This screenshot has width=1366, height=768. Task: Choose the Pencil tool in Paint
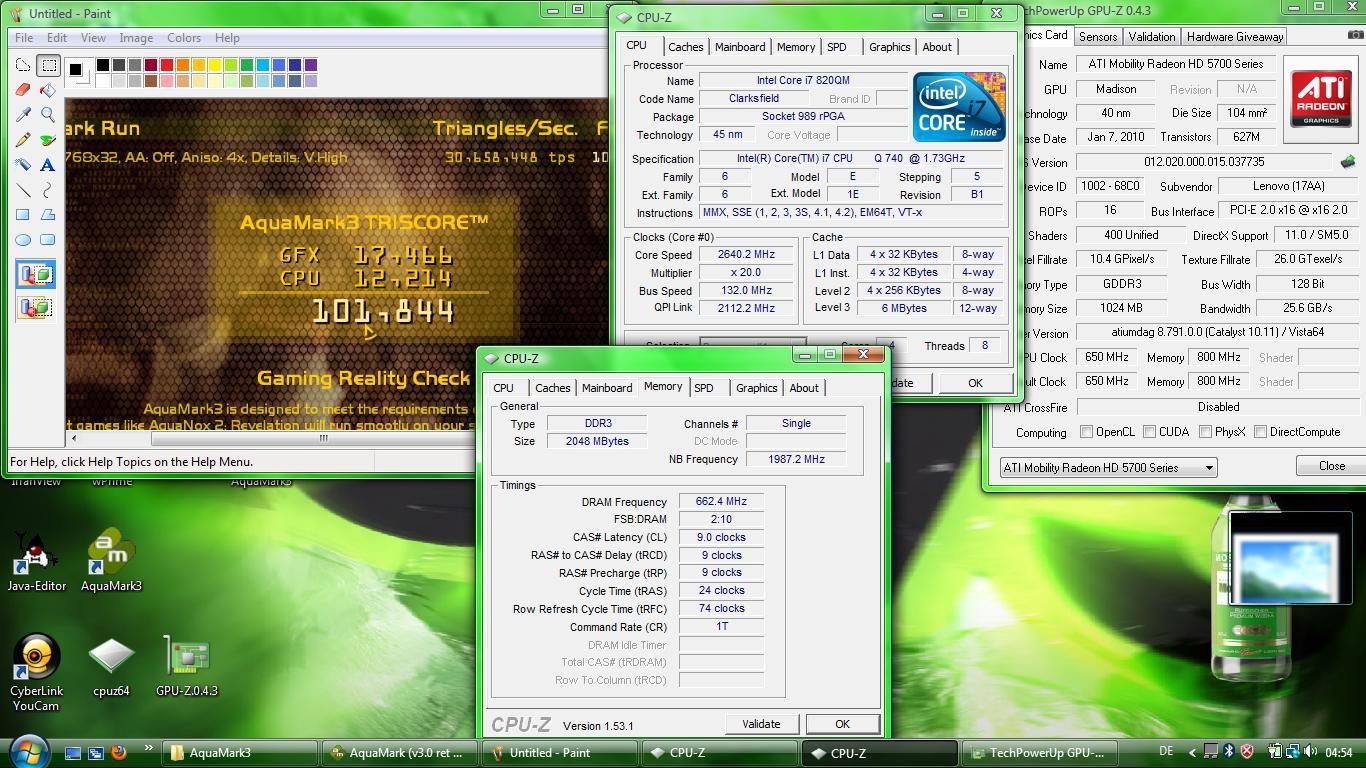coord(23,140)
